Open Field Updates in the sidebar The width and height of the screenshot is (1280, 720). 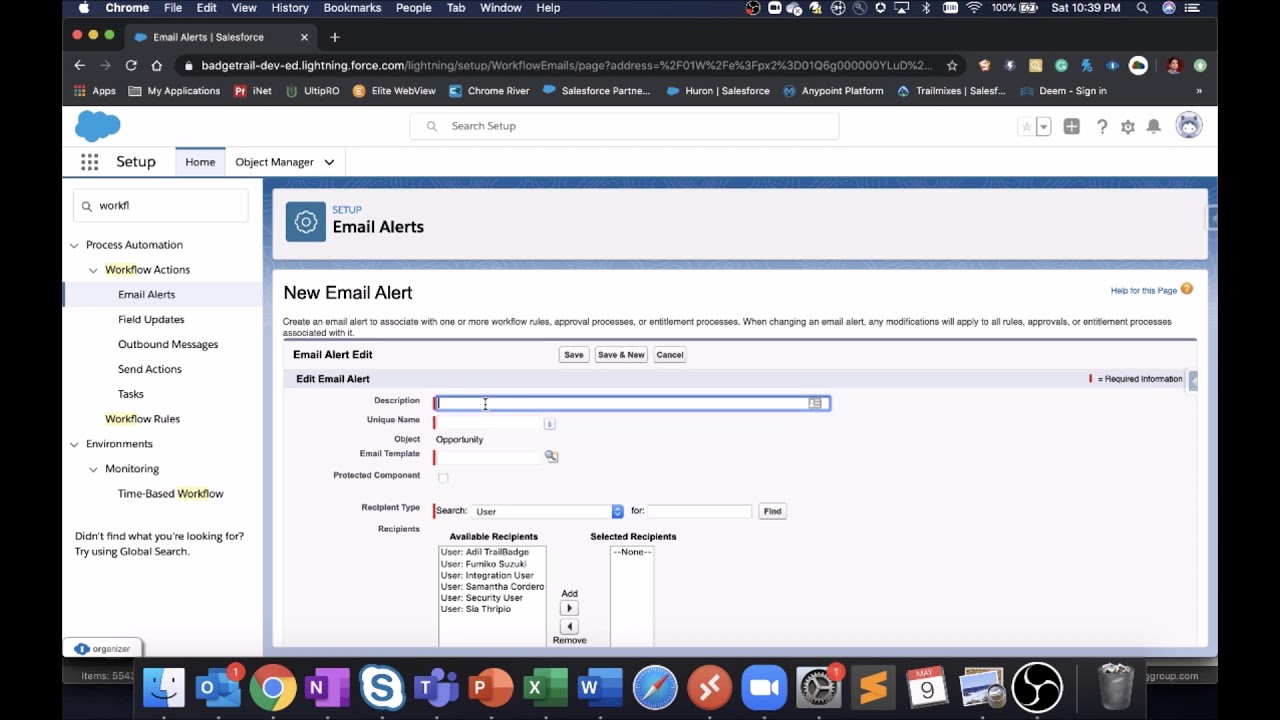tap(151, 319)
